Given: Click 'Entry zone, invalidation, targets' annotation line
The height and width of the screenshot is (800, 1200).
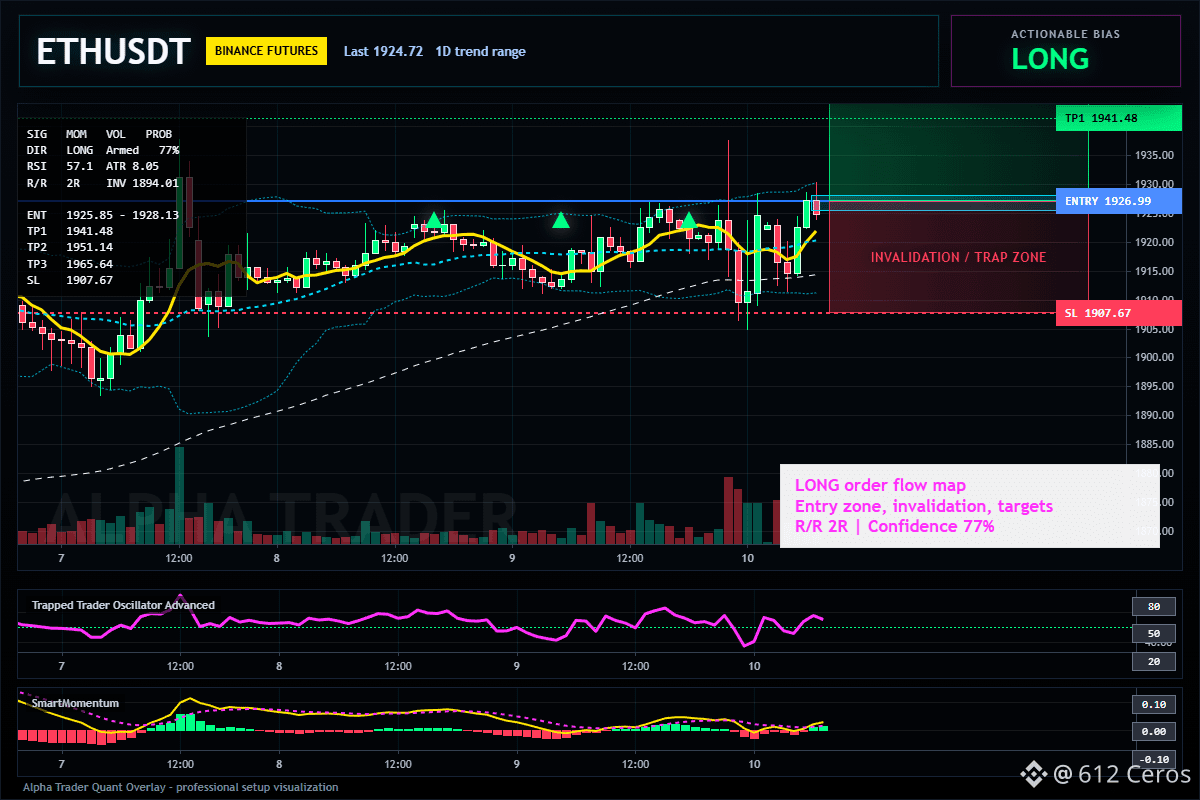Looking at the screenshot, I should click(x=924, y=506).
